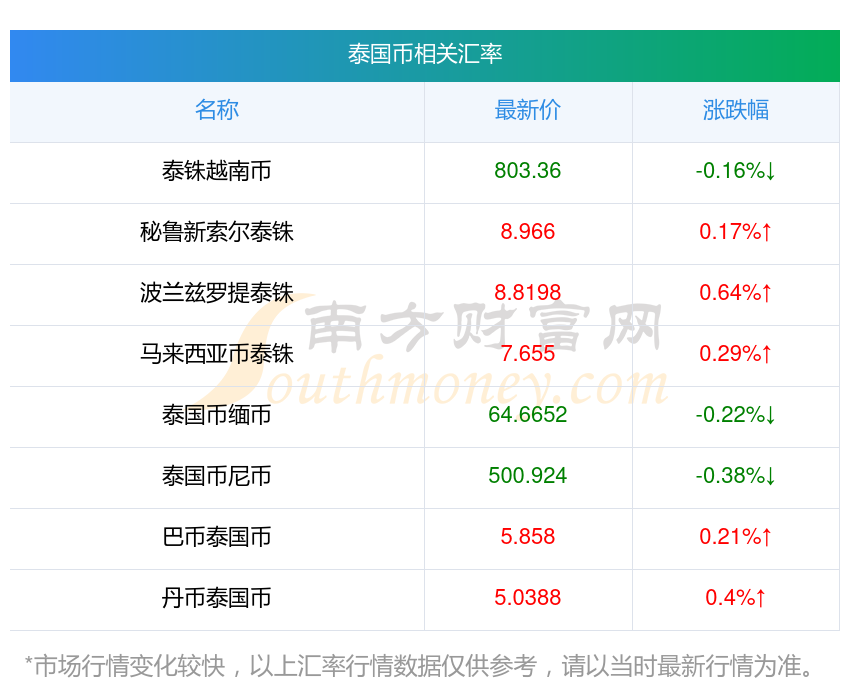Click the change value 0.29%↑
The width and height of the screenshot is (850, 698).
736,354
